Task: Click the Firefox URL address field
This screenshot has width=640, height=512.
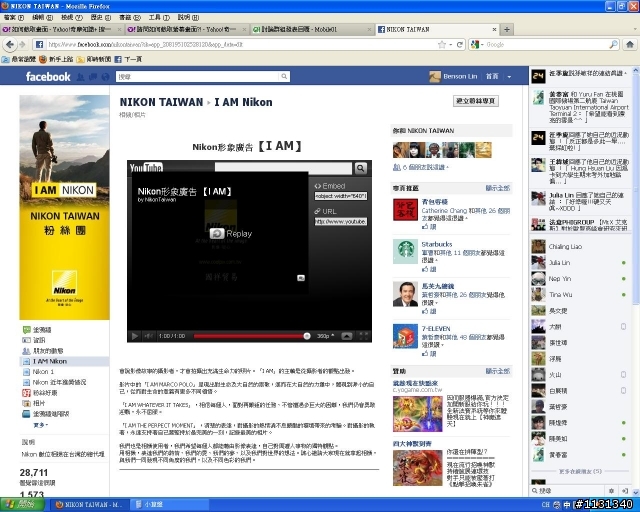Action: coord(241,45)
